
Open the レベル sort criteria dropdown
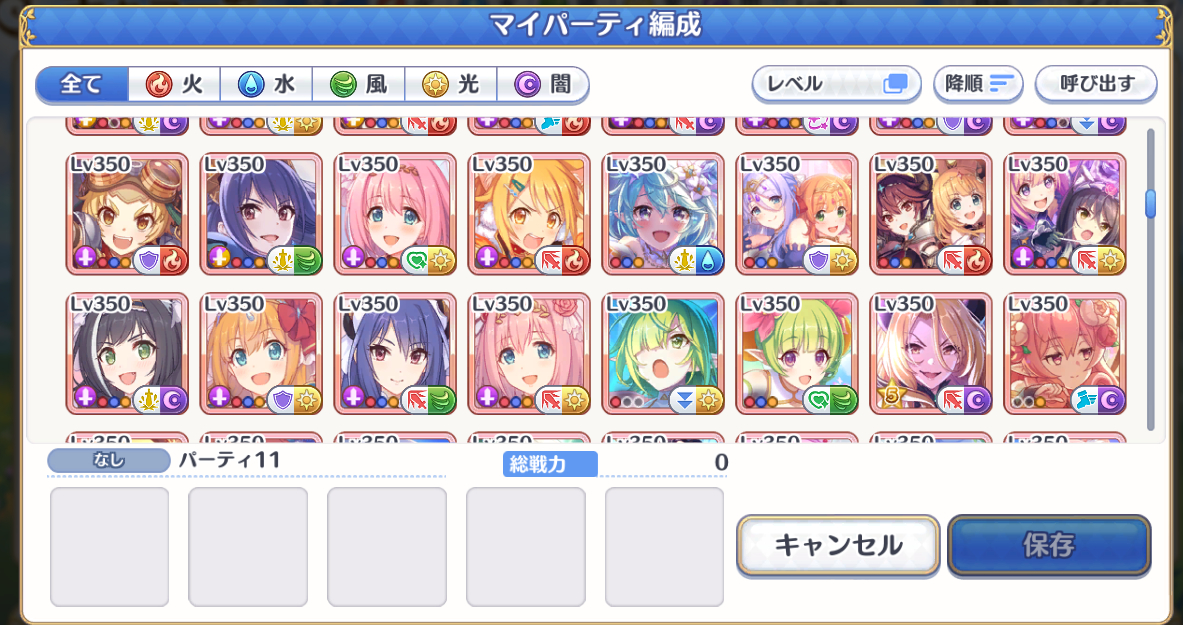837,84
